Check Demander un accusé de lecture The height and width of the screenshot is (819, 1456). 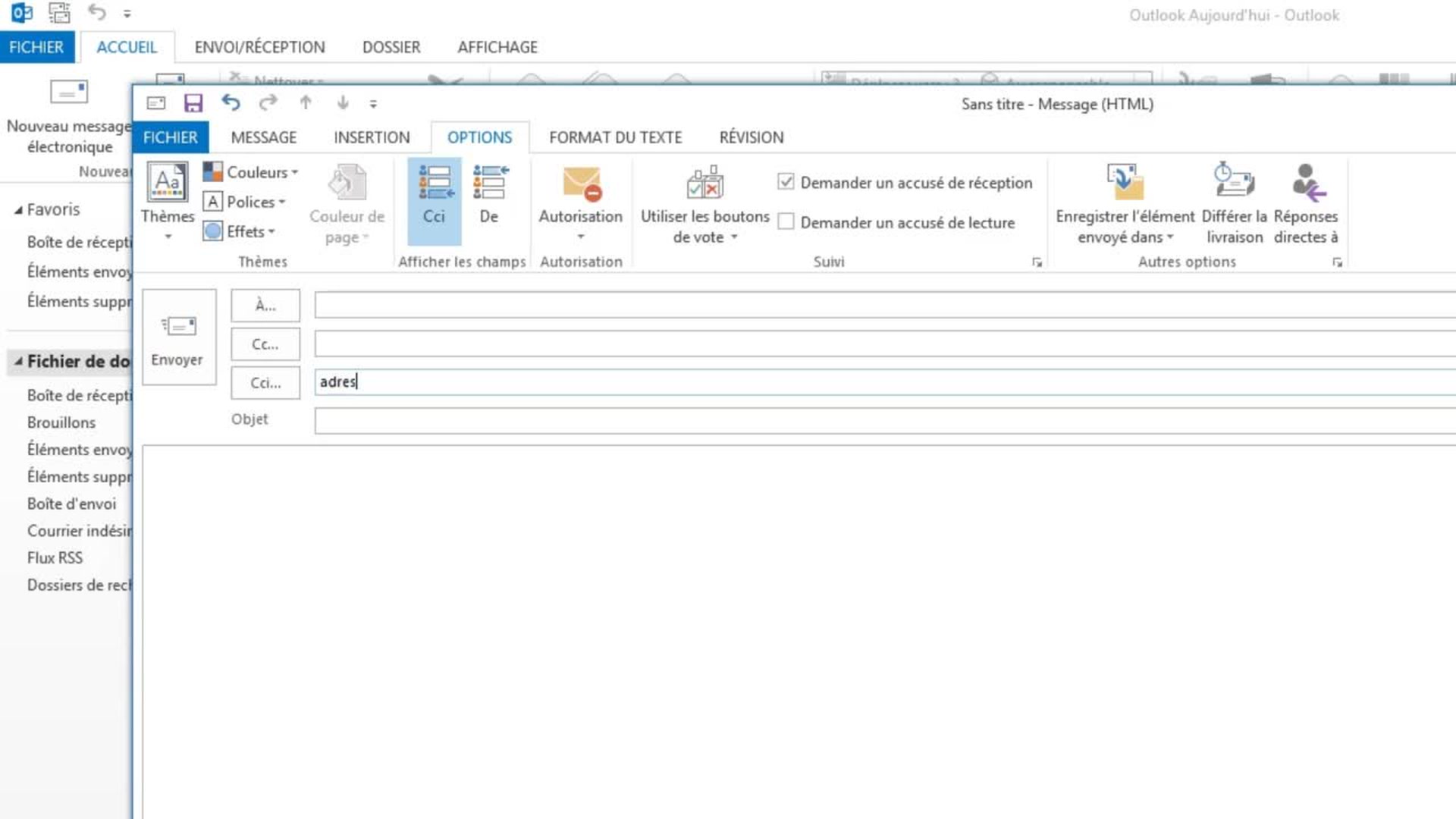786,222
